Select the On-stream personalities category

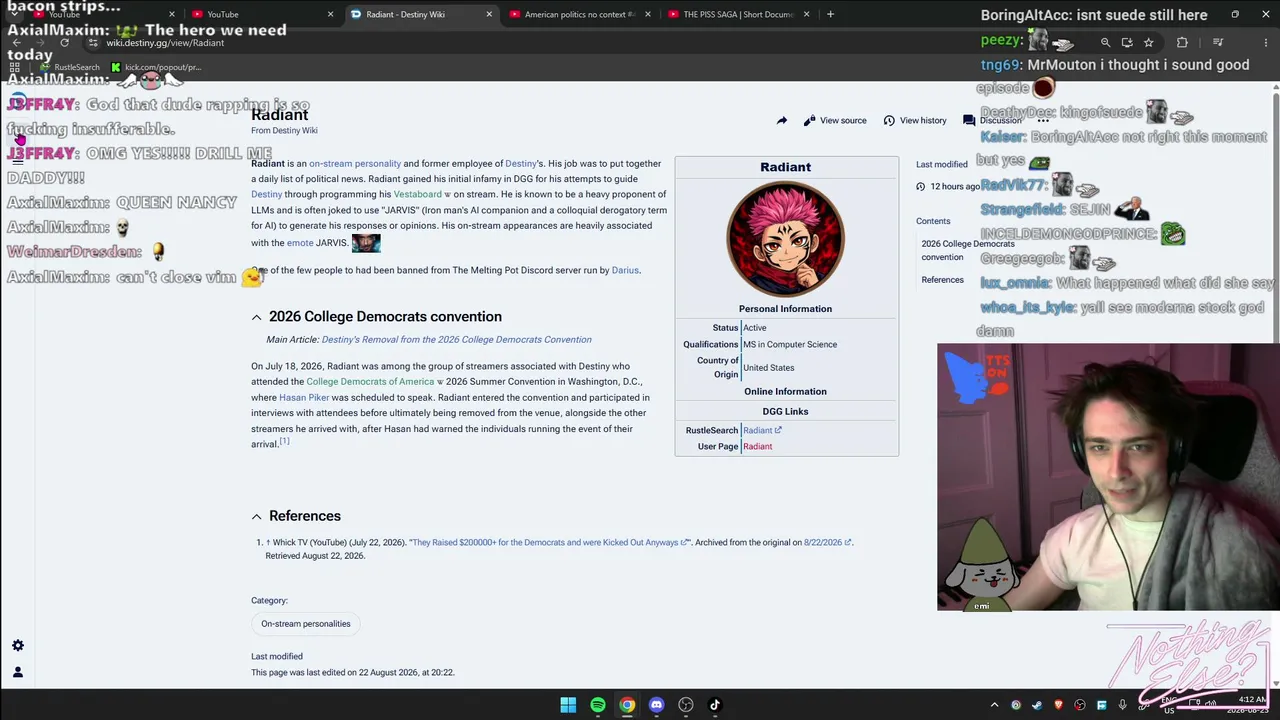306,624
